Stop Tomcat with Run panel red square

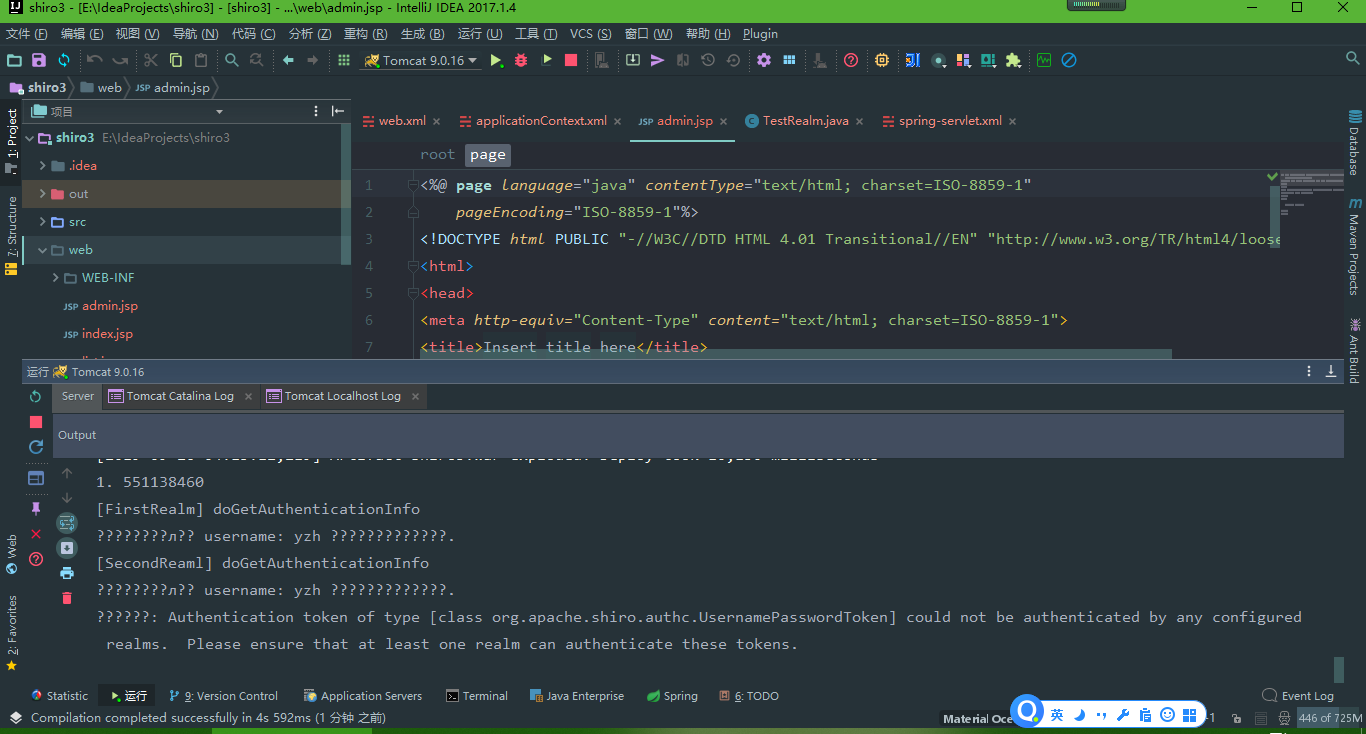[x=36, y=422]
